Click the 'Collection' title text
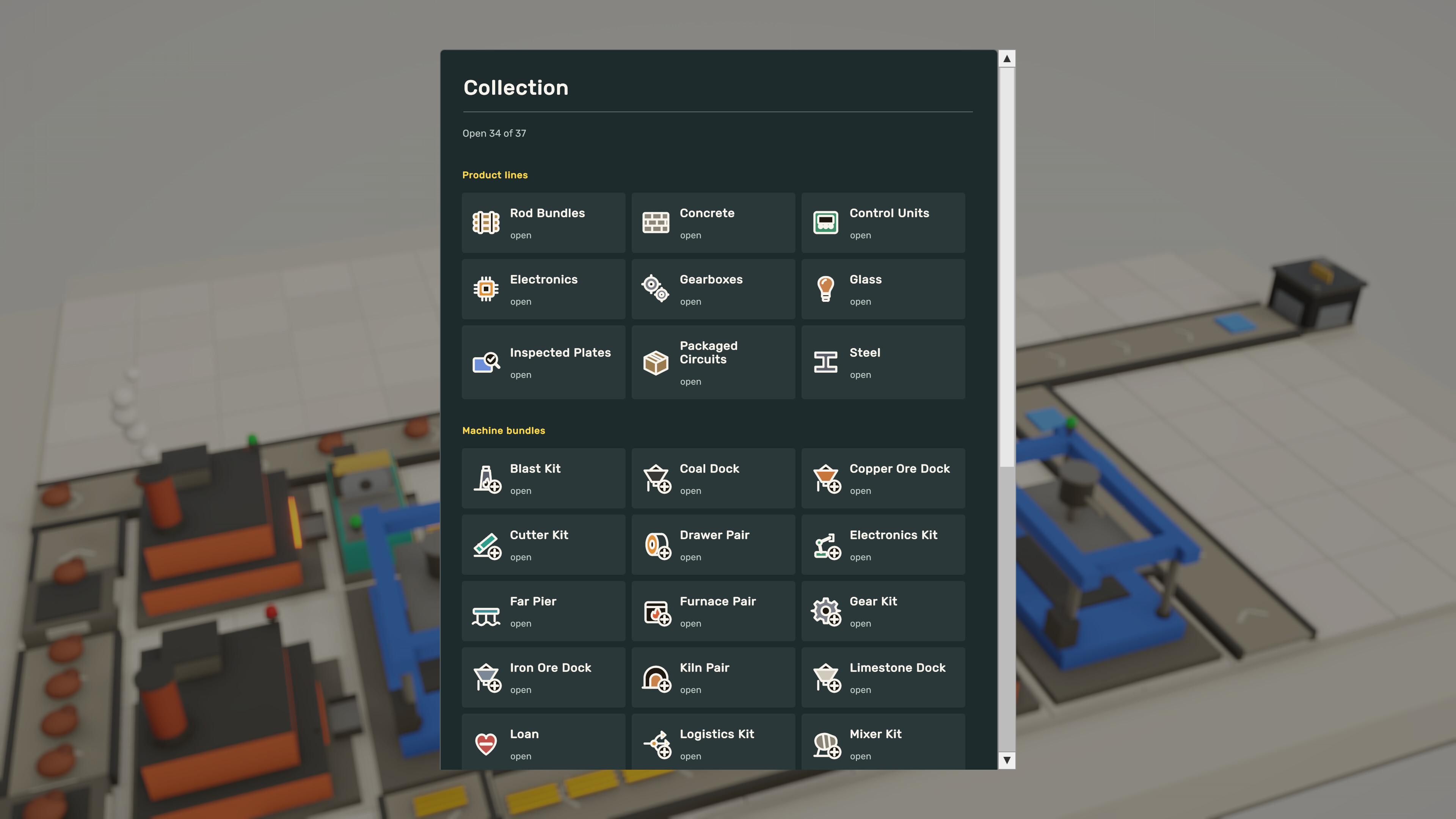1456x819 pixels. (516, 88)
